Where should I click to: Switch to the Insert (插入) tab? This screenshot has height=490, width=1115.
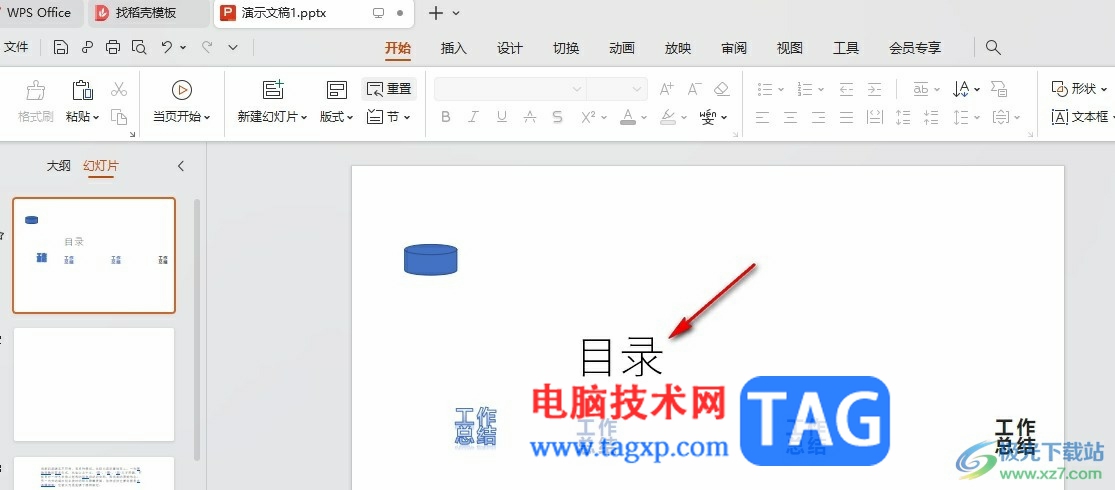pos(454,48)
